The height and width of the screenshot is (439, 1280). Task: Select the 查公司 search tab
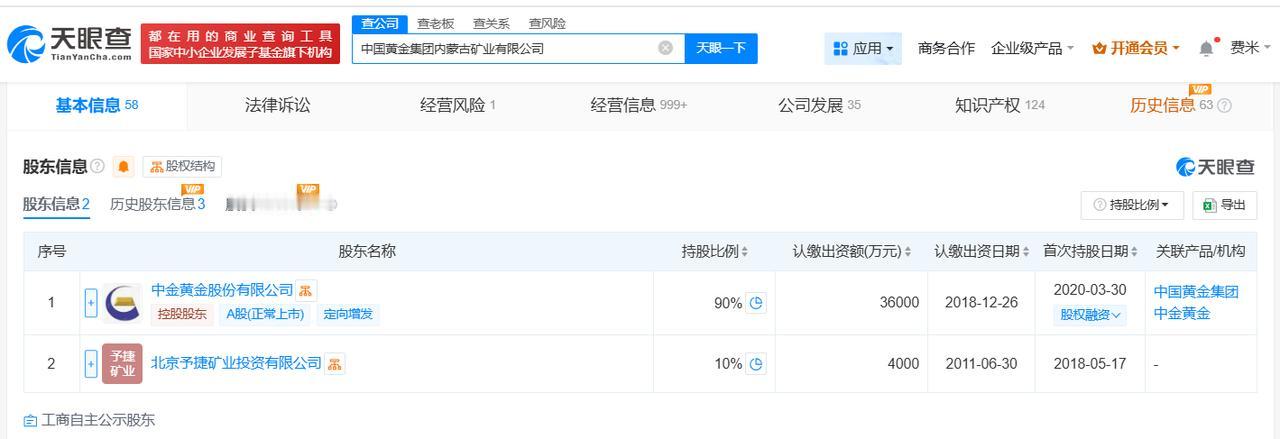380,24
